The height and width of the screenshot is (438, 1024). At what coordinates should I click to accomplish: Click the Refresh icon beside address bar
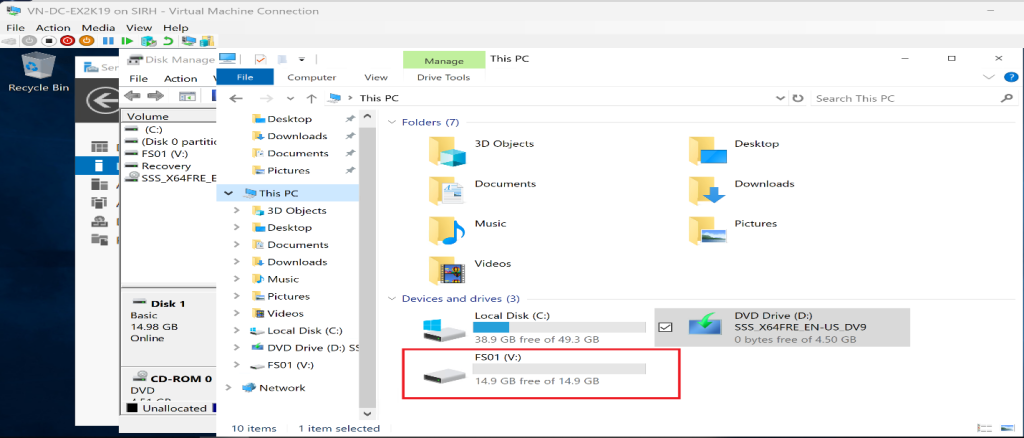tap(797, 98)
